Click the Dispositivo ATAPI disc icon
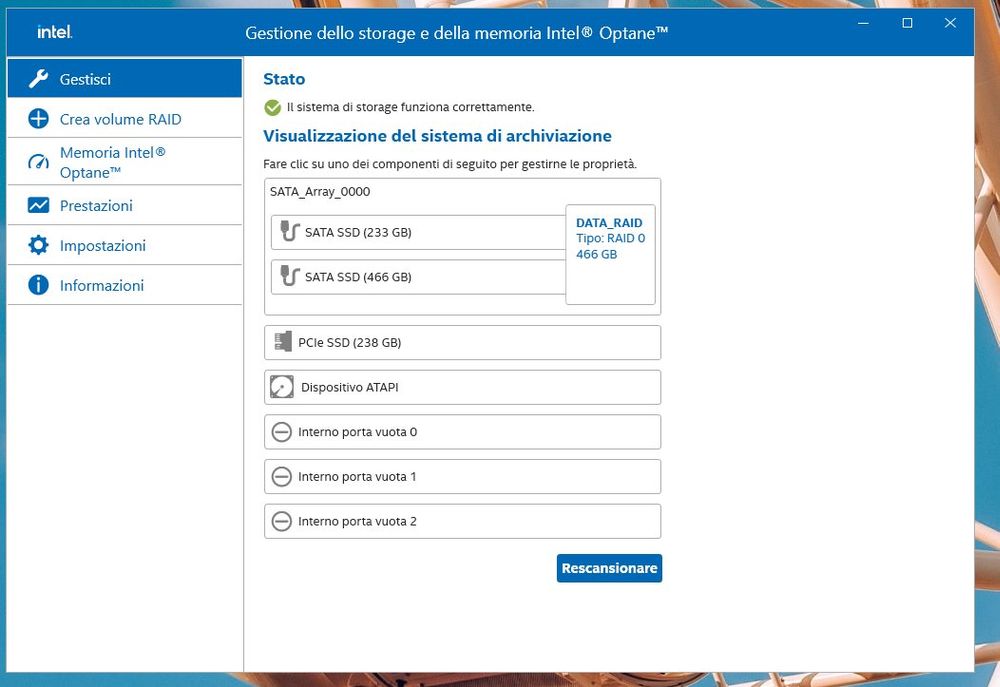The height and width of the screenshot is (687, 1000). click(281, 387)
